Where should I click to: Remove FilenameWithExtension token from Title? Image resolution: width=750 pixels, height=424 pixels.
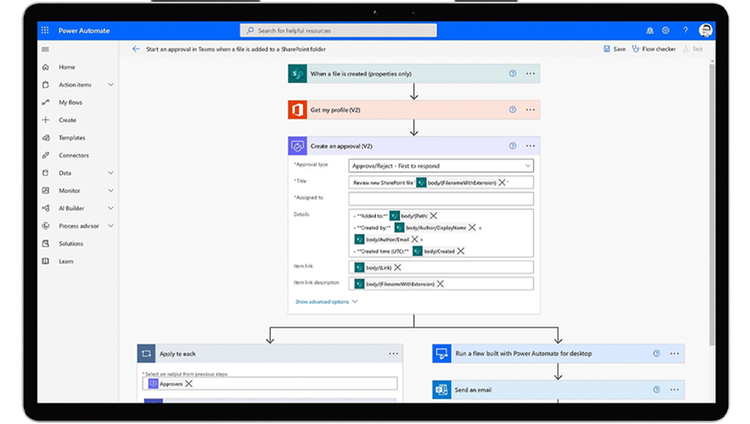click(502, 182)
